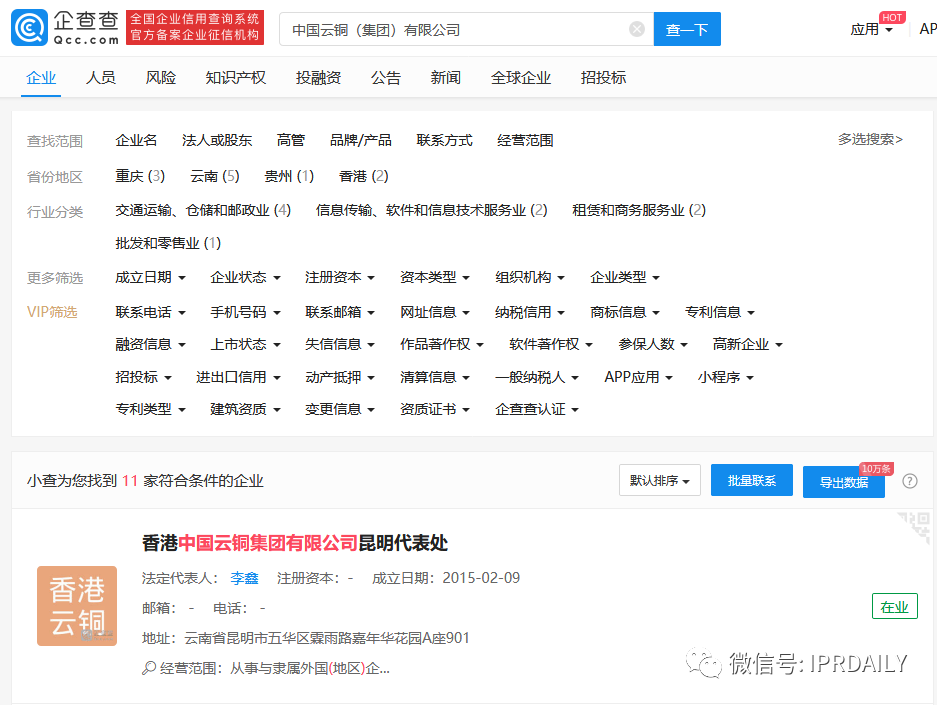Filter by 租赁和商务服务业 industry
The image size is (937, 705).
coord(639,210)
